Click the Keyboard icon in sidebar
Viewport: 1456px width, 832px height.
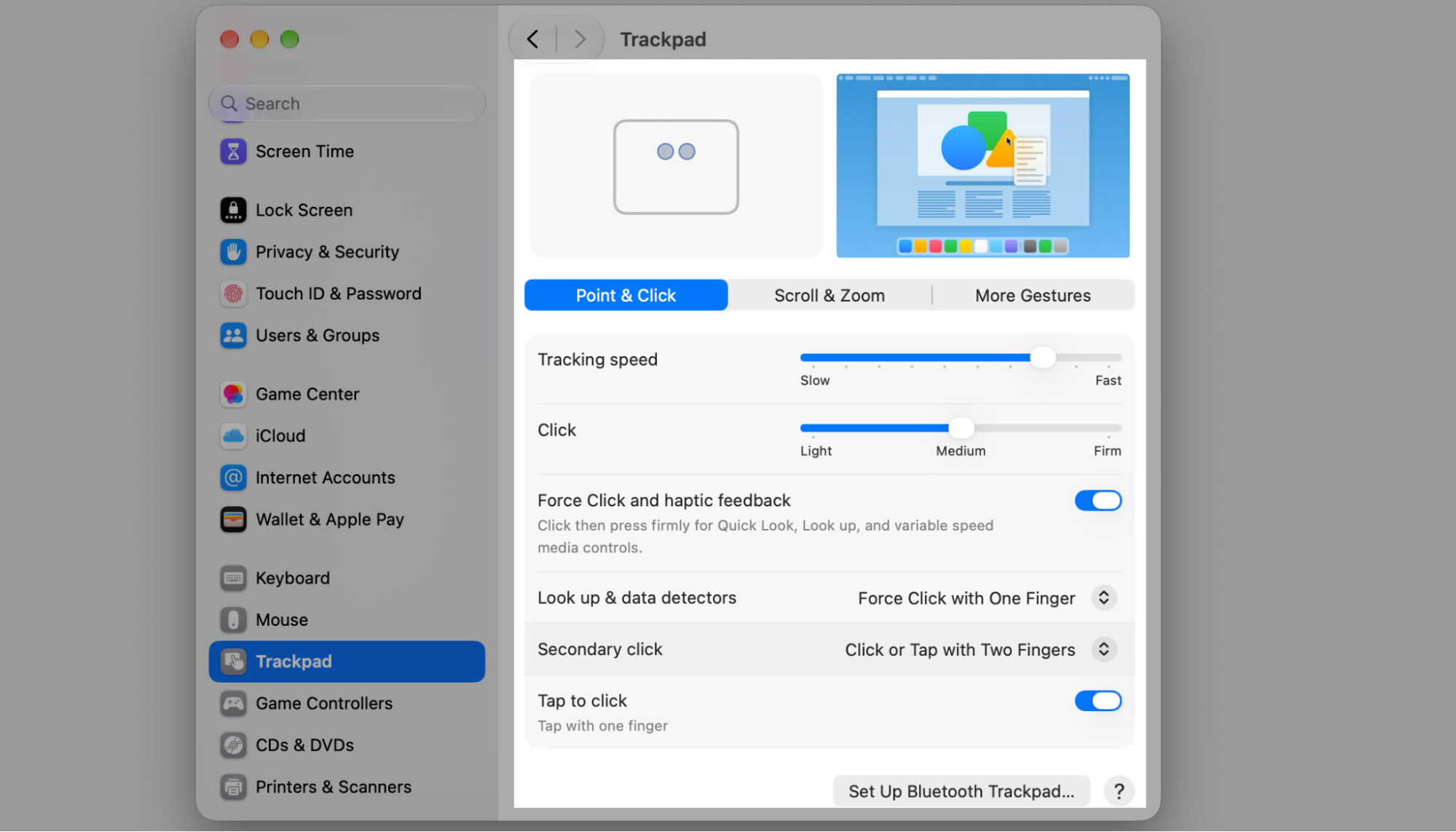point(233,578)
